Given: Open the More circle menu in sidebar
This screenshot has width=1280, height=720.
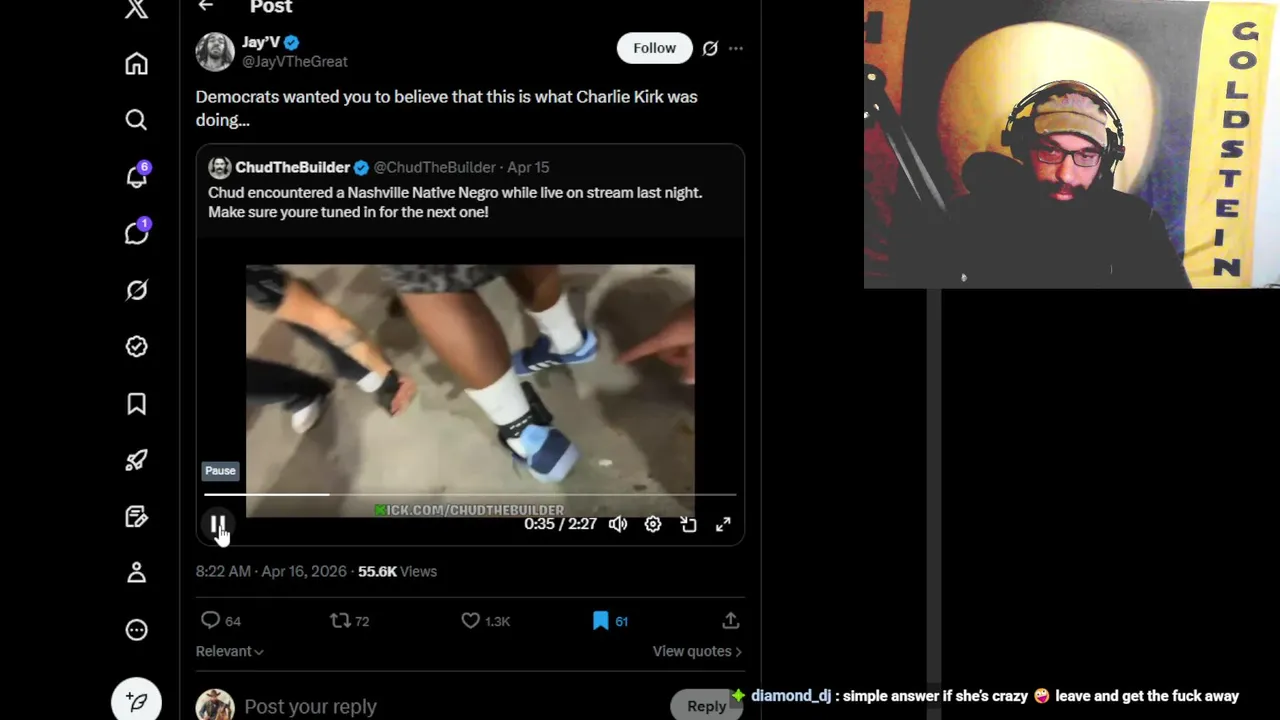Looking at the screenshot, I should [137, 630].
